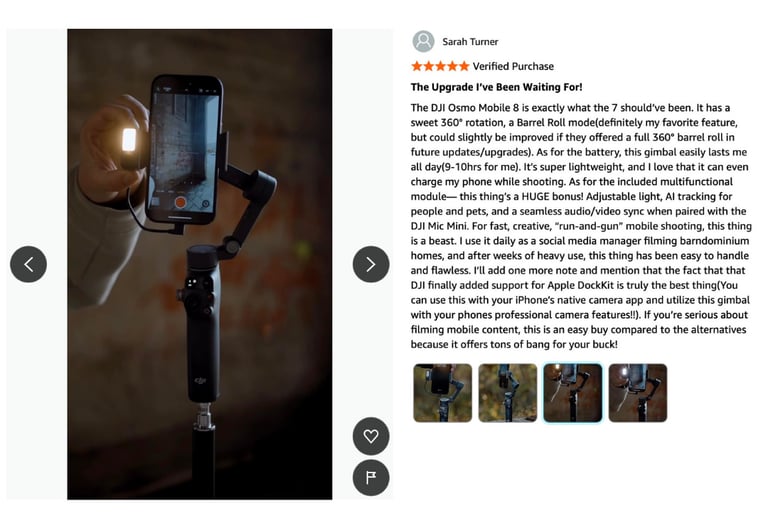The width and height of the screenshot is (768, 525).
Task: Open the Sarah Turner reviewer name
Action: point(470,42)
